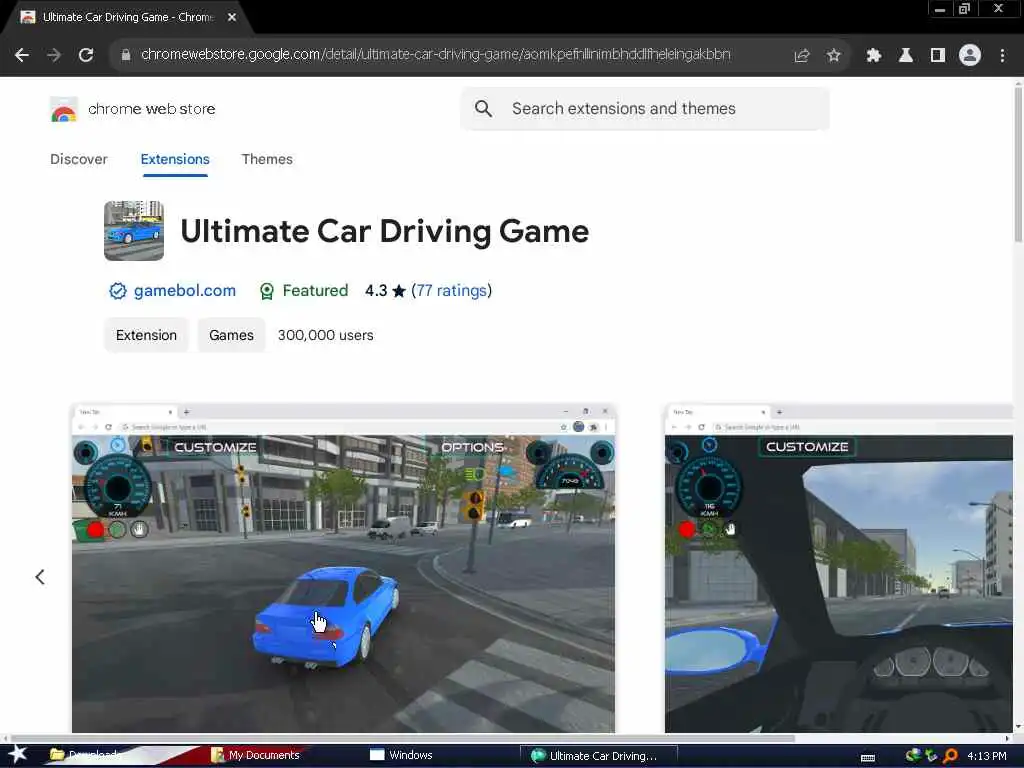Switch to My Documents taskbar window
The image size is (1024, 768).
coord(256,755)
